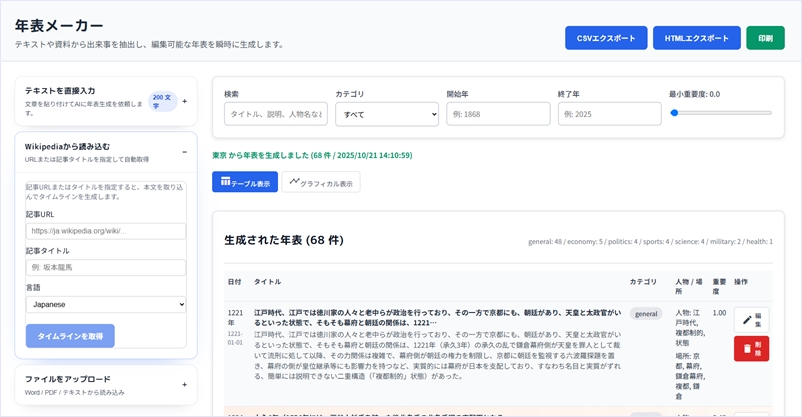The height and width of the screenshot is (417, 802).
Task: Click the 開始年 start year field
Action: point(498,114)
